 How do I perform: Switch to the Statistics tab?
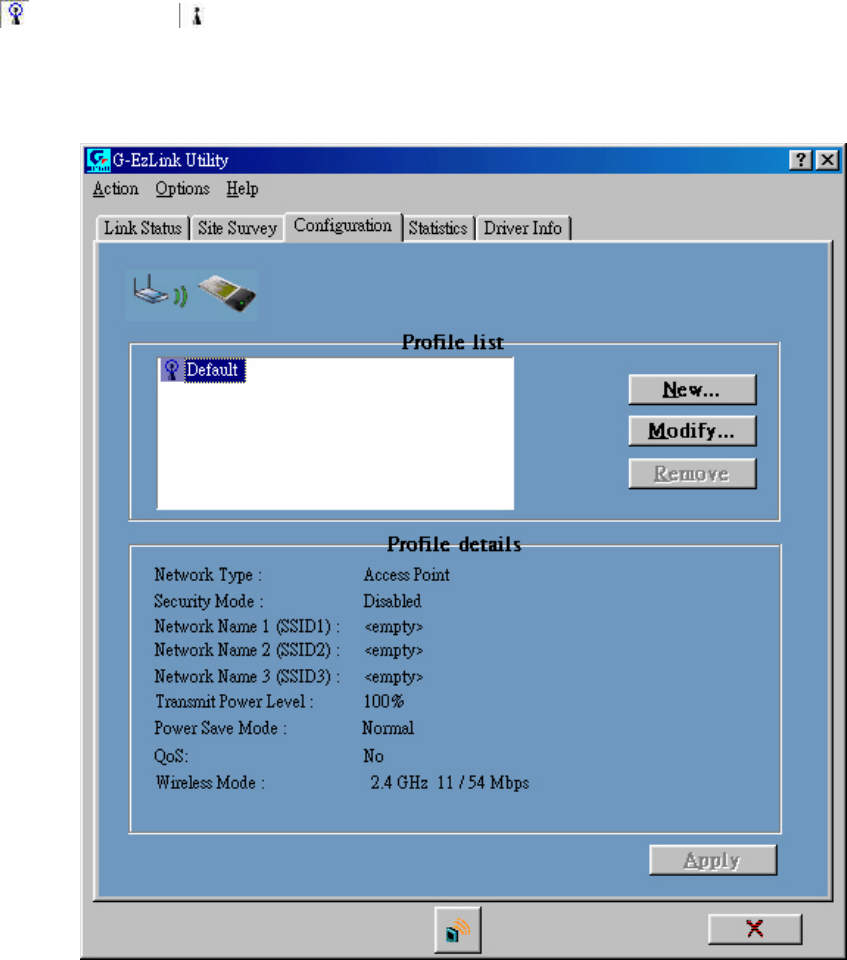pos(438,228)
